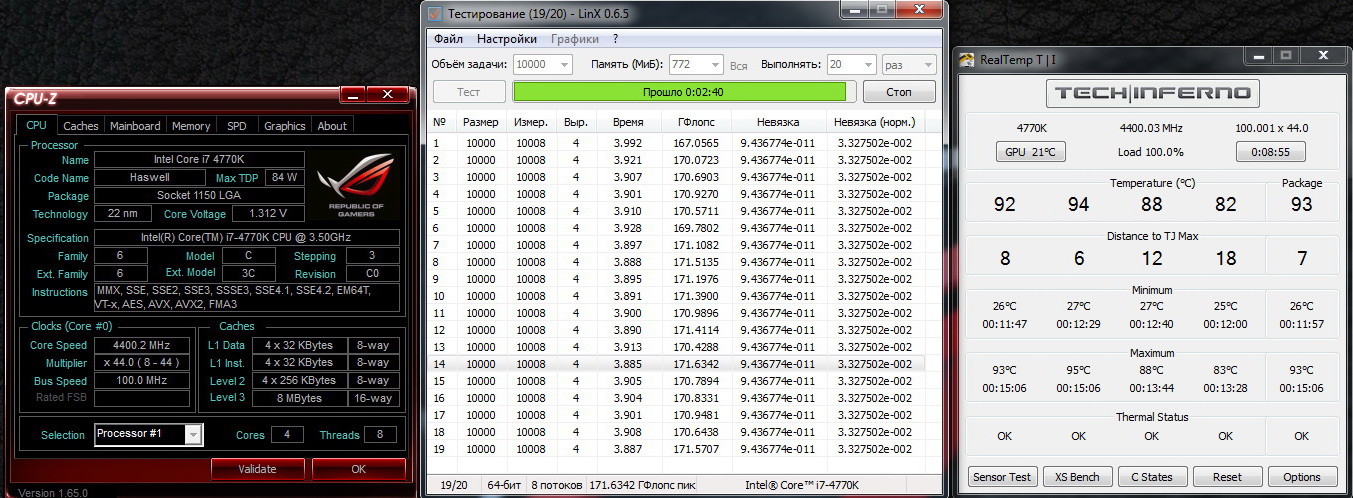Click the Стоп button in LinX
This screenshot has width=1353, height=498.
[x=899, y=92]
